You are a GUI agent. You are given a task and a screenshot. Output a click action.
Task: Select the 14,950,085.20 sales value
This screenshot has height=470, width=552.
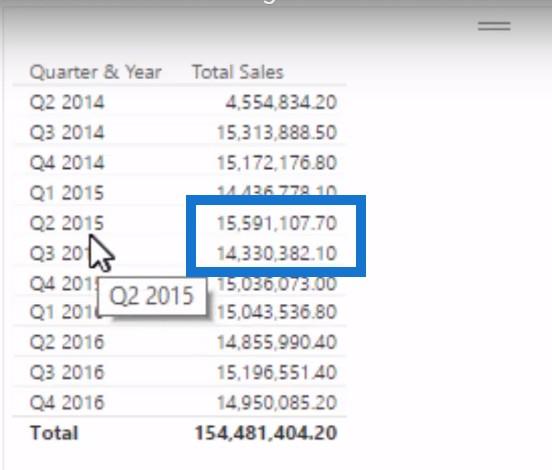pos(277,402)
